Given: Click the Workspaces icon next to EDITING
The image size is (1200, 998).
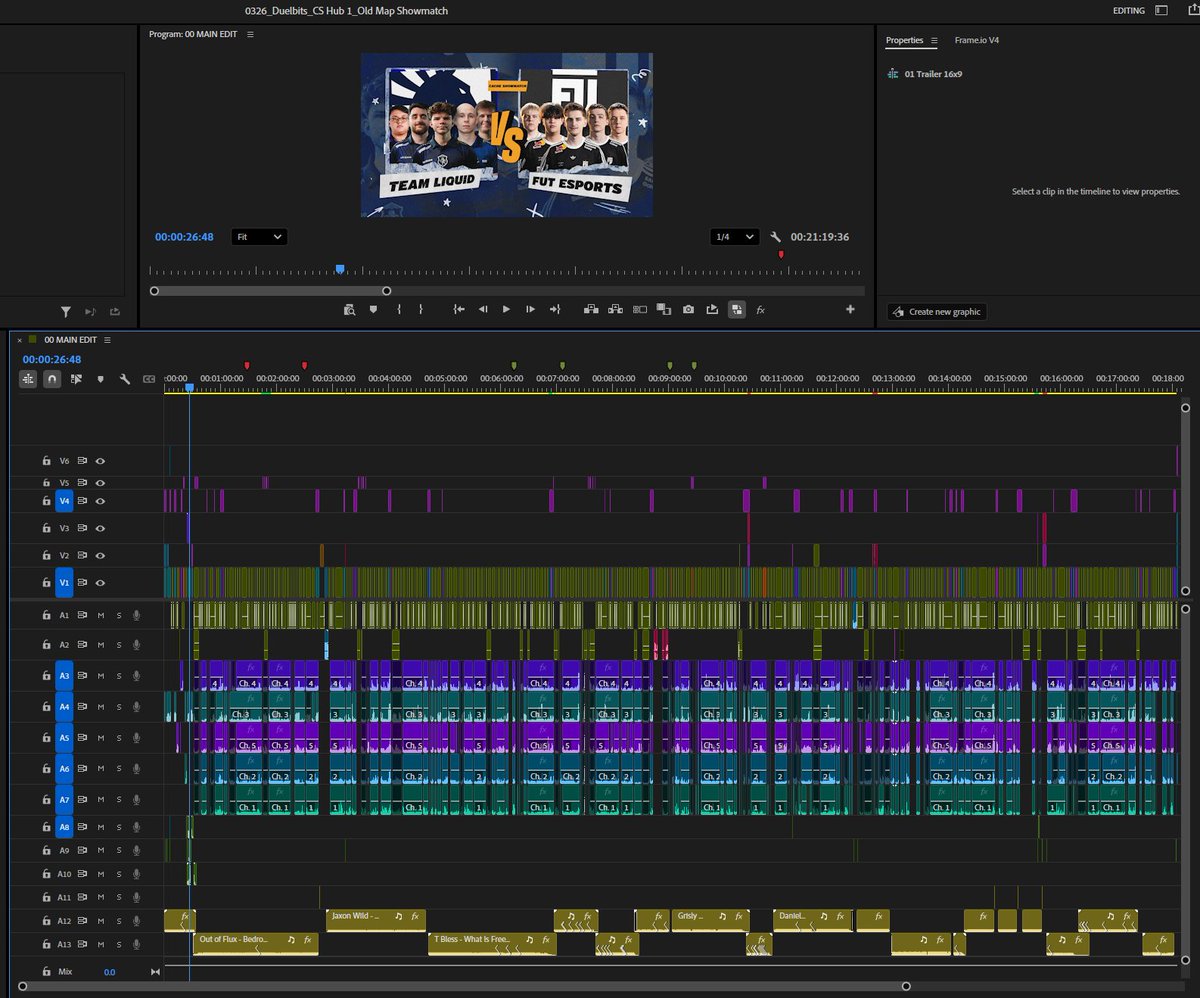Looking at the screenshot, I should point(1160,10).
